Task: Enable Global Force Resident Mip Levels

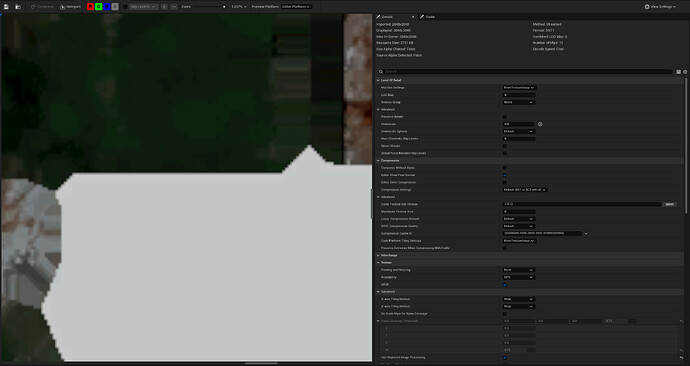Action: (505, 154)
